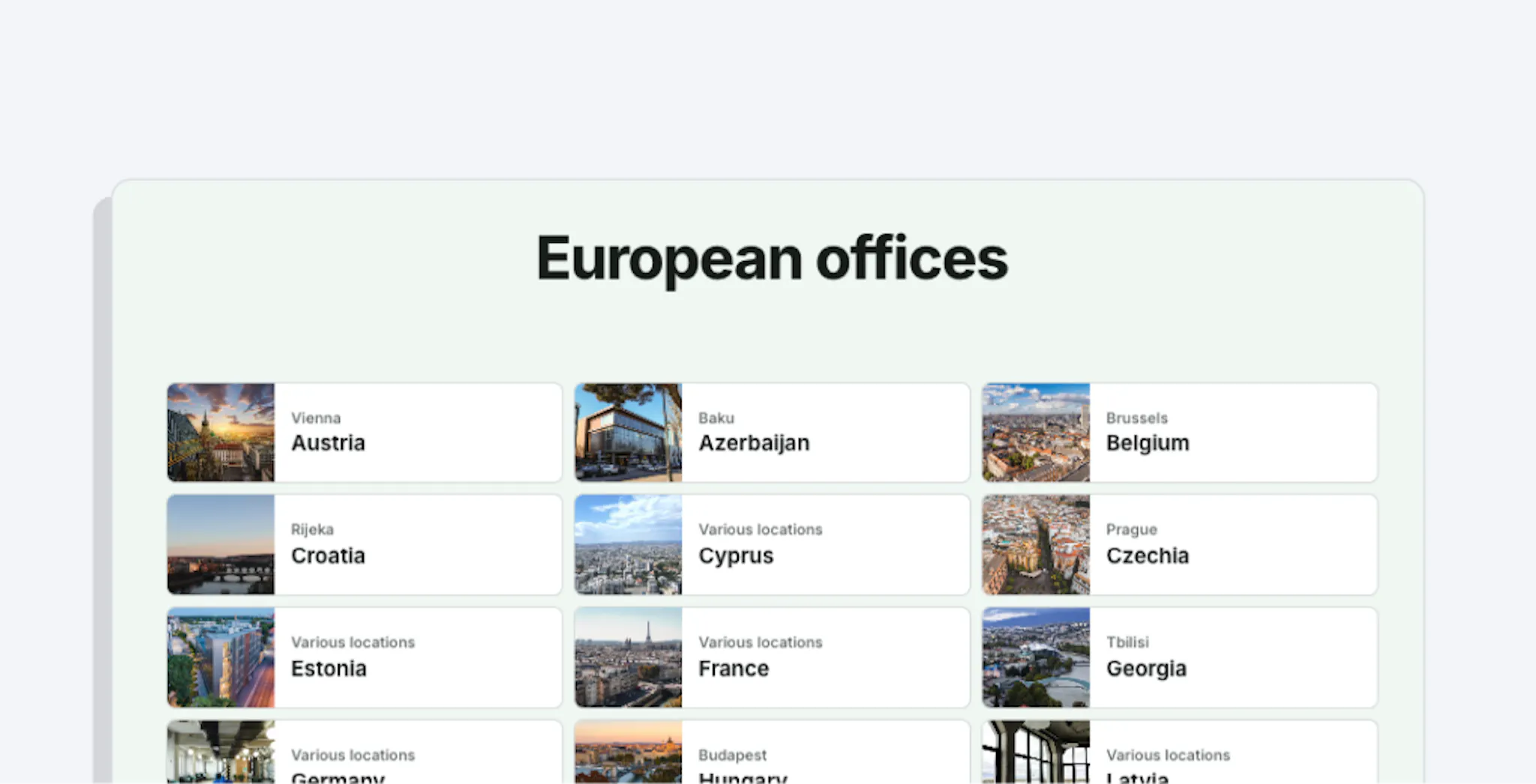Click the Baku building thumbnail
1536x784 pixels.
point(628,432)
